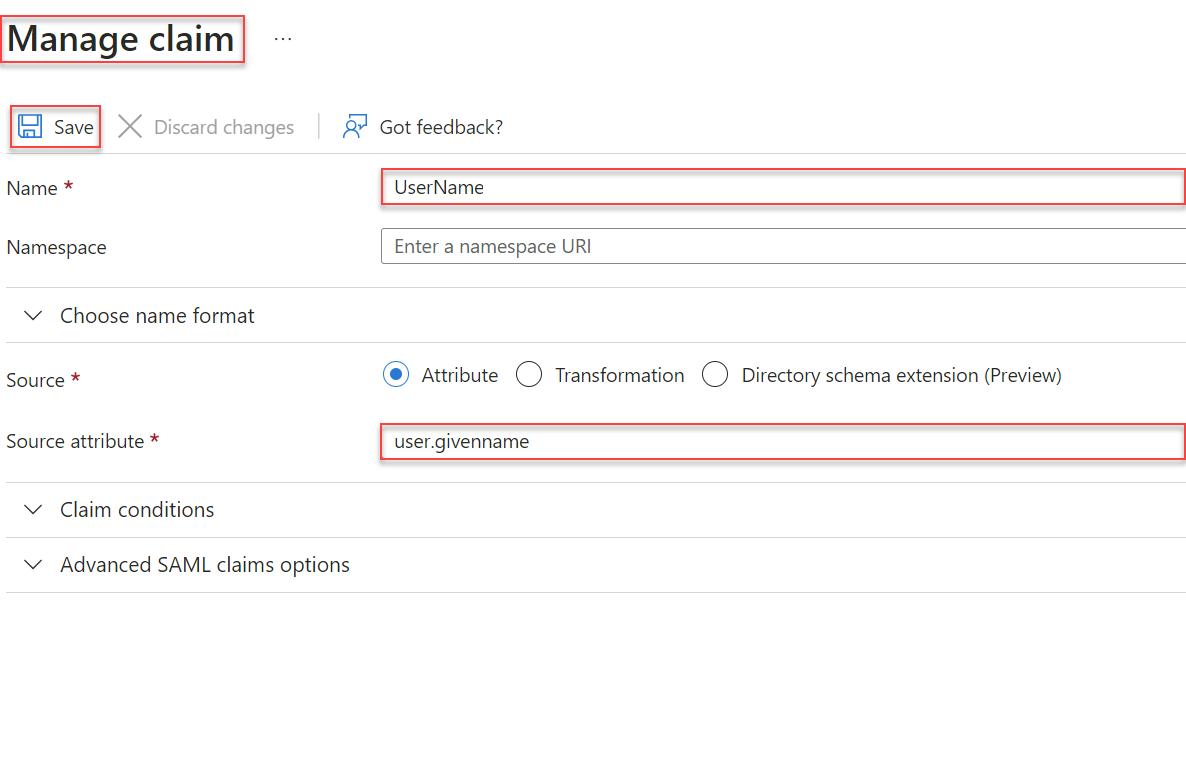1186x768 pixels.
Task: Click the Save floppy disk icon
Action: (30, 126)
